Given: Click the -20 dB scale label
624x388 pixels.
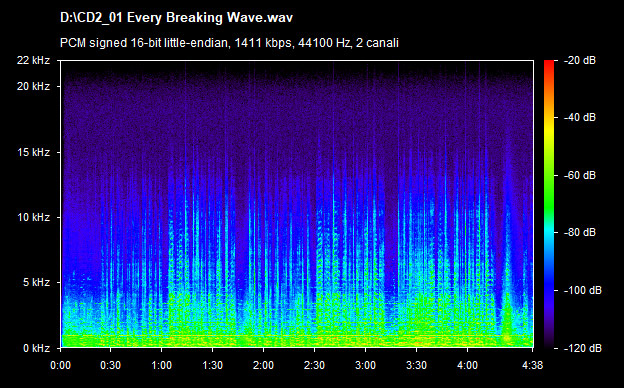Looking at the screenshot, I should point(580,60).
